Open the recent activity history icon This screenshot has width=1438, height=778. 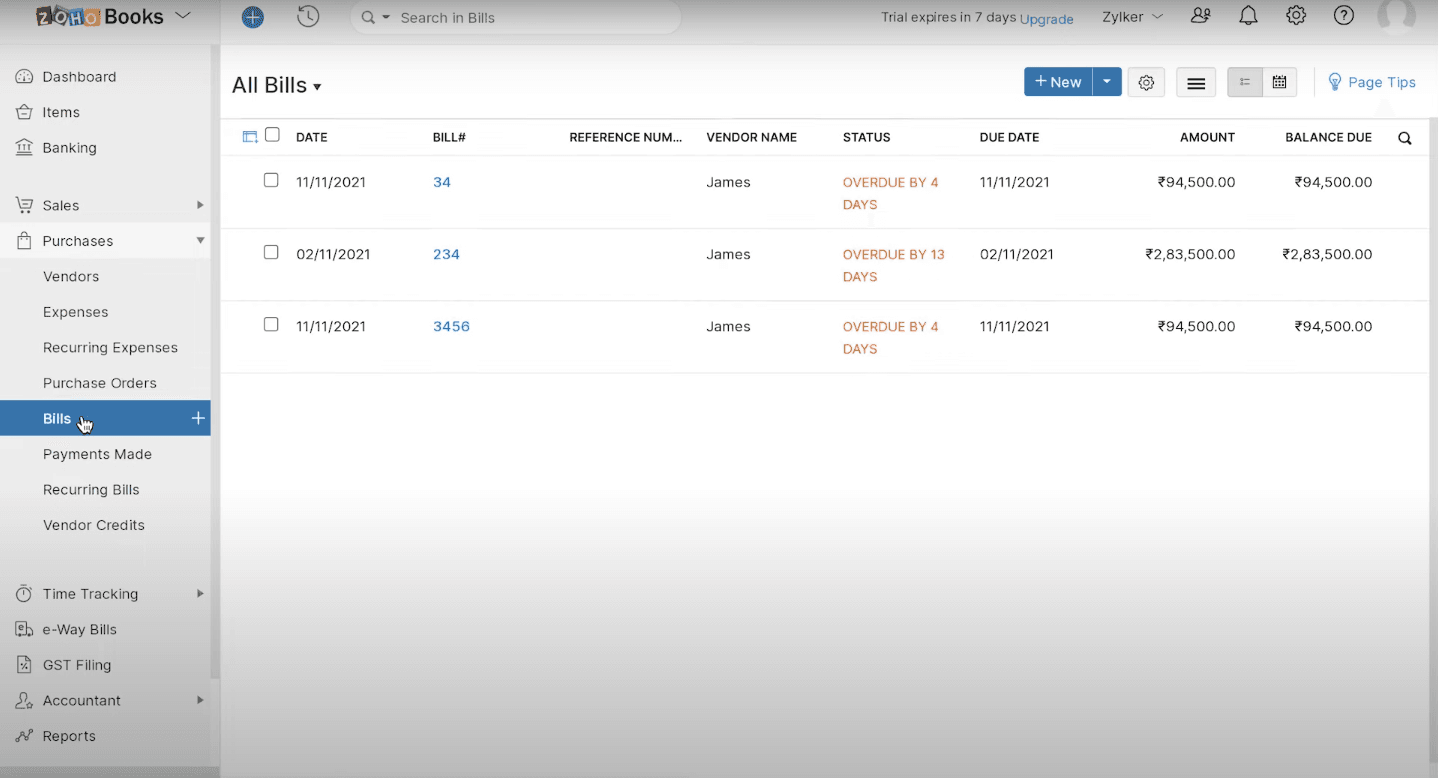point(308,17)
